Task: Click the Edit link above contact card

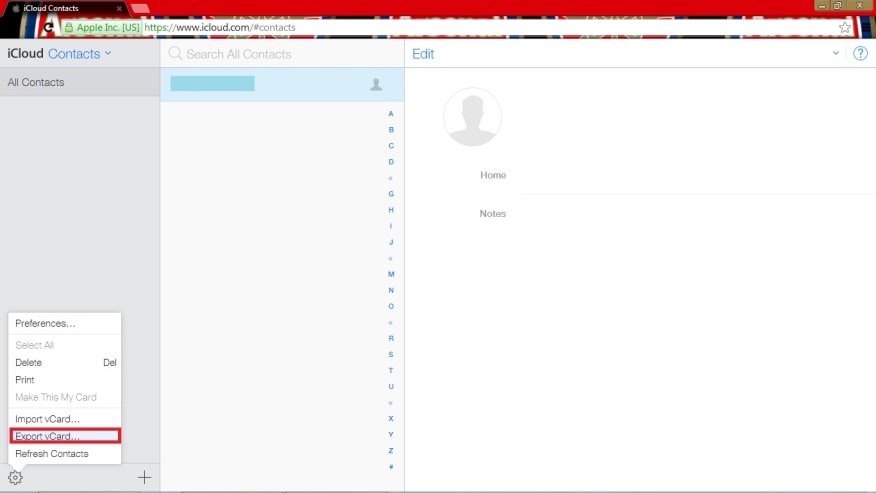Action: (423, 54)
